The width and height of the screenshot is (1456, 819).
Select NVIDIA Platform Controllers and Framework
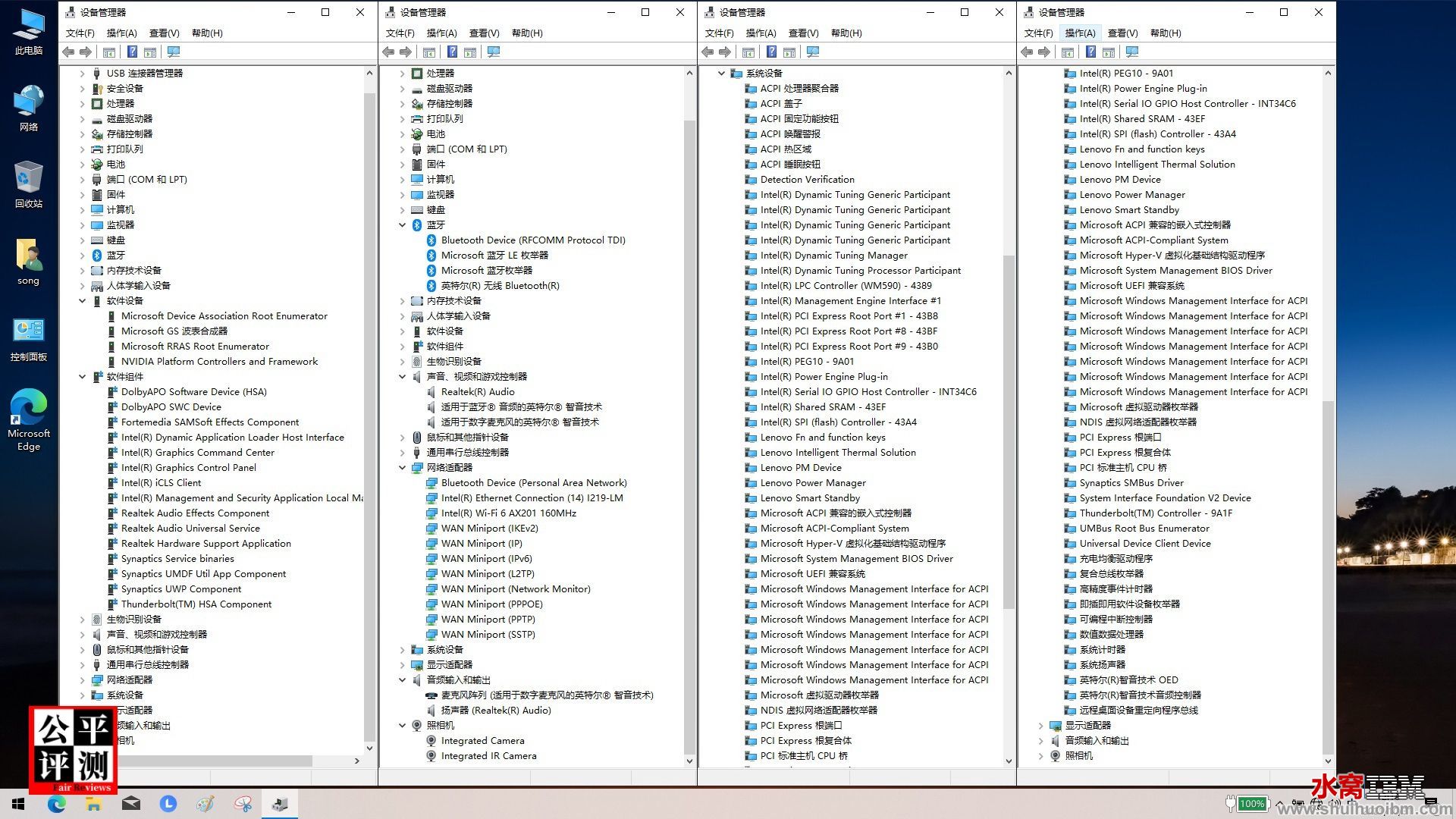pyautogui.click(x=219, y=362)
